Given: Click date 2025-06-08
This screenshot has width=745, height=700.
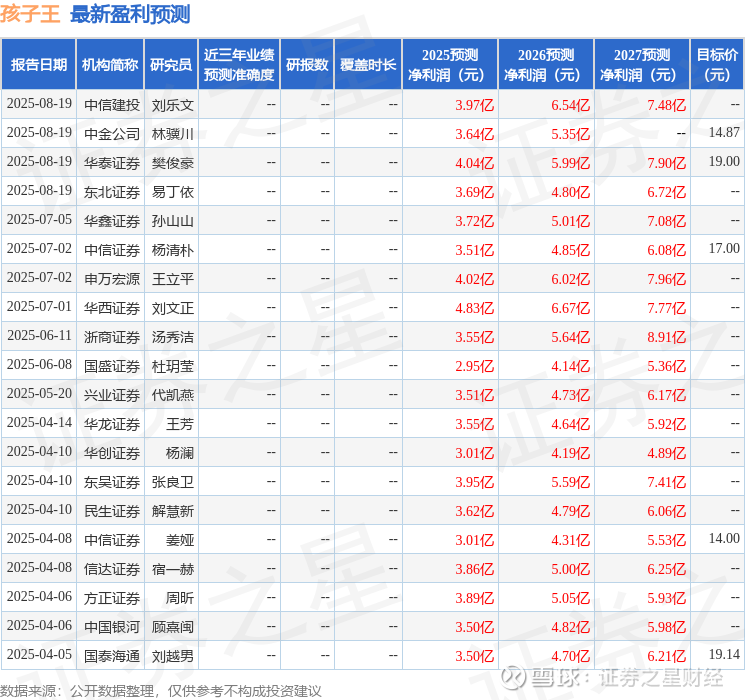Looking at the screenshot, I should (x=39, y=364).
